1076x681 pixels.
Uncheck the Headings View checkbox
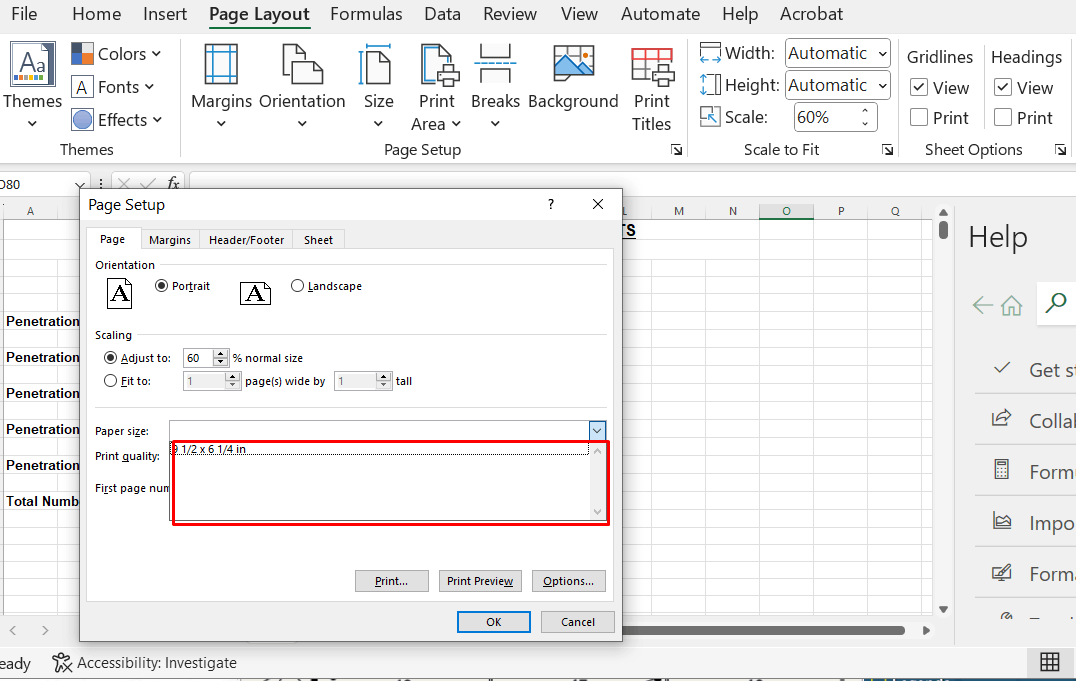(1003, 88)
